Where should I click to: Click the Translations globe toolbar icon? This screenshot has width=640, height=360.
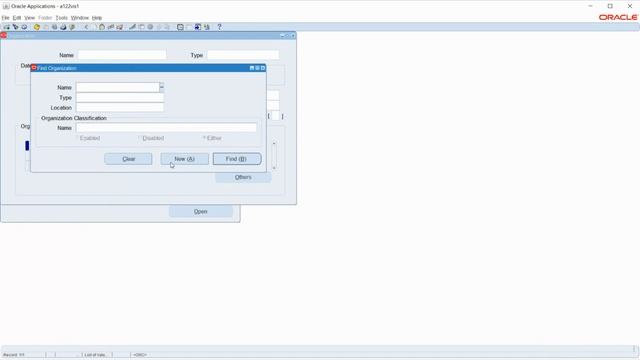(150, 27)
